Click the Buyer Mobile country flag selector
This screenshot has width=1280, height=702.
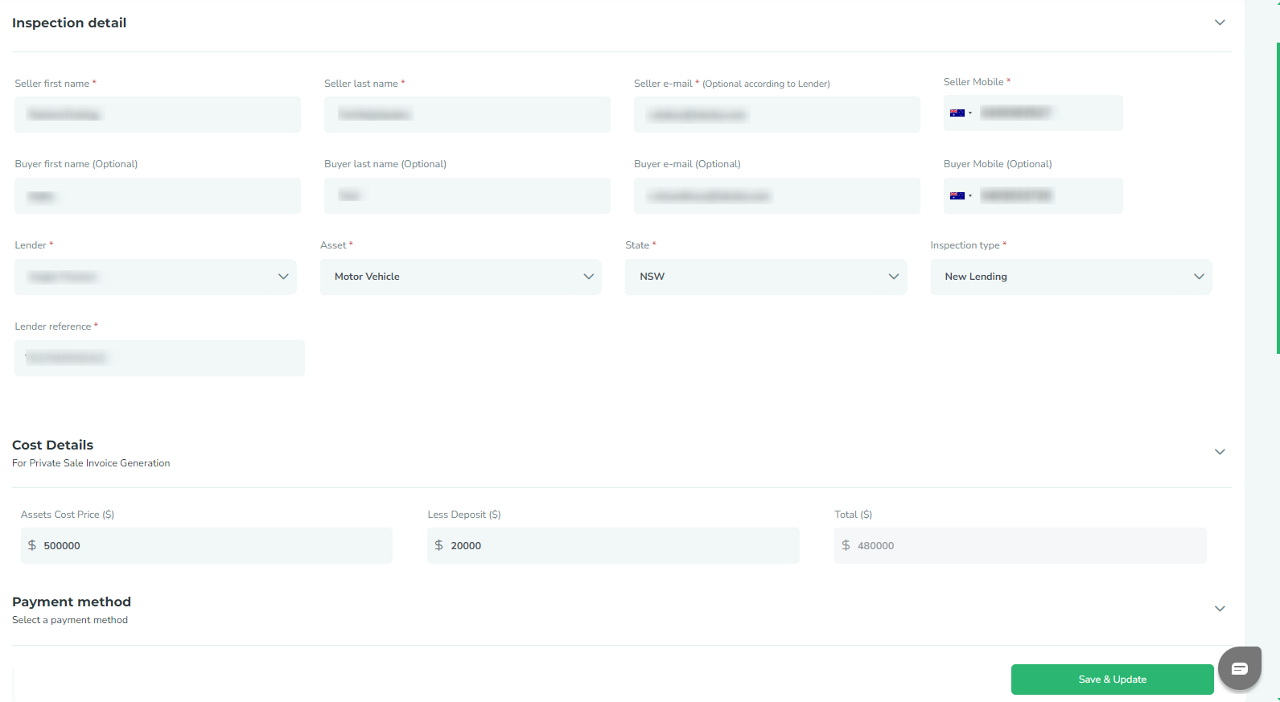(x=960, y=196)
